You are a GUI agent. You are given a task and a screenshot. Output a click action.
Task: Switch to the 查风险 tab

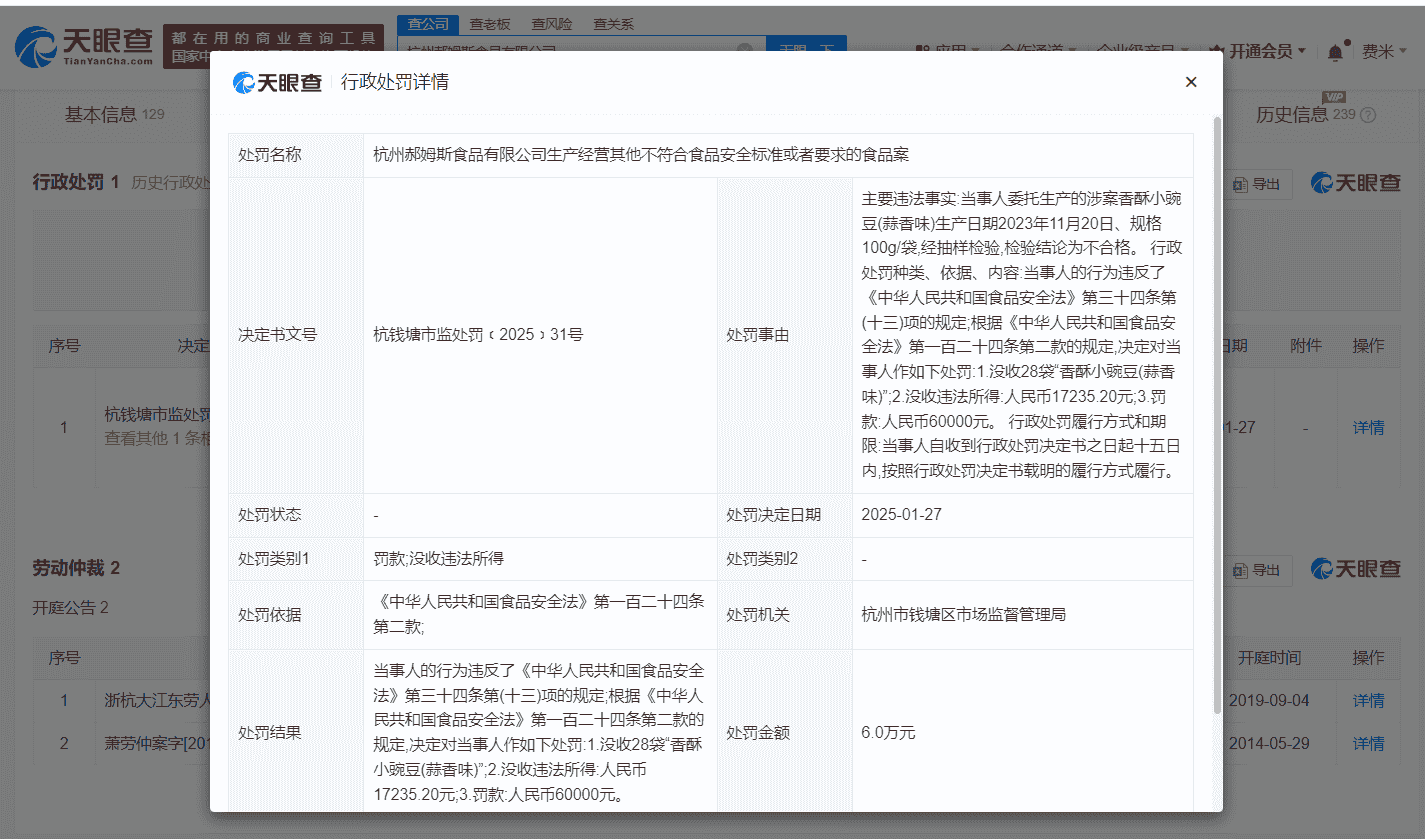pos(551,23)
